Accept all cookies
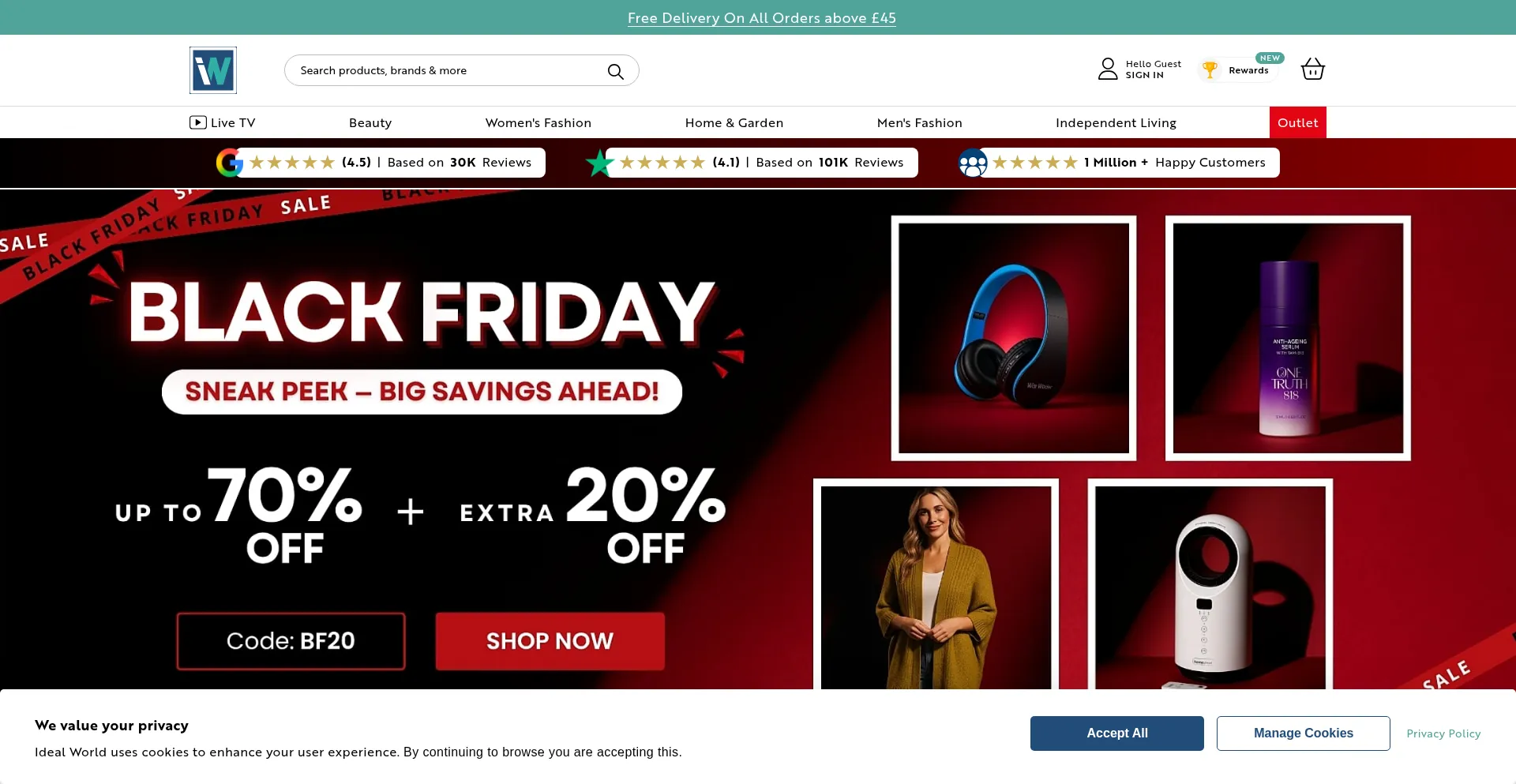Image resolution: width=1516 pixels, height=784 pixels. [1117, 733]
